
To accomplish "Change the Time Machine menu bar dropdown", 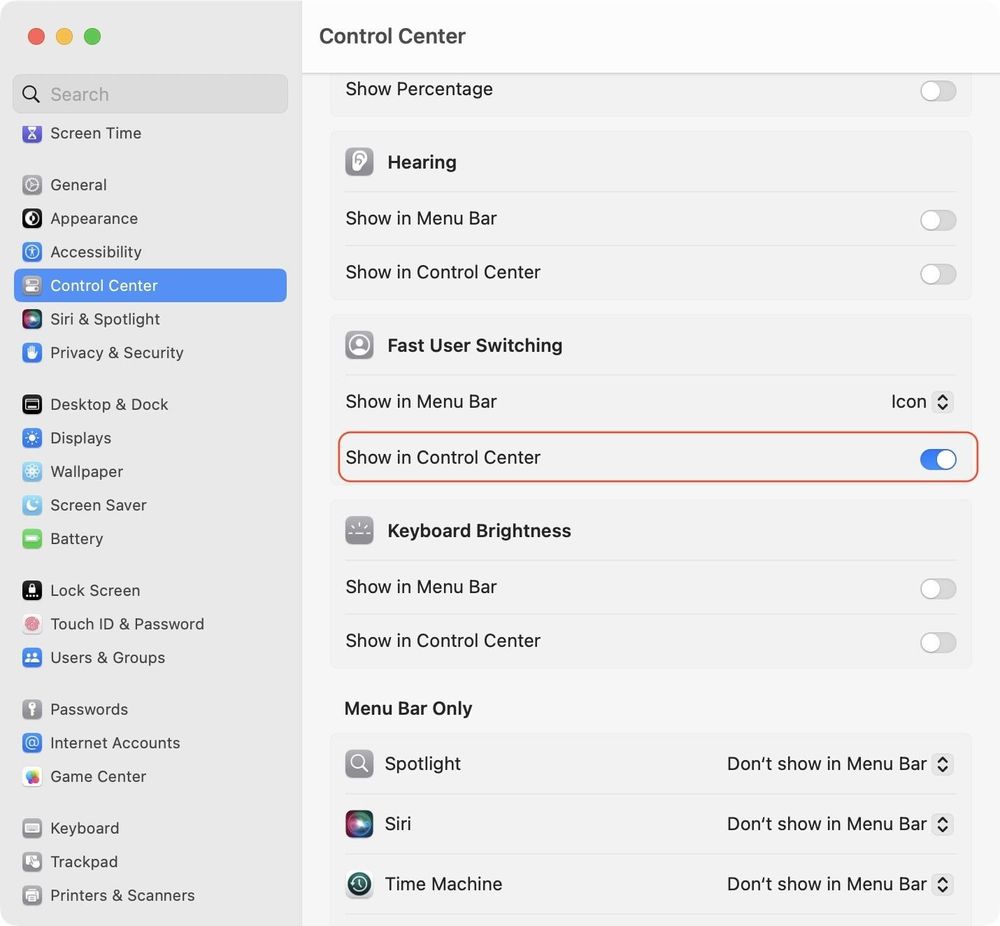I will (839, 884).
